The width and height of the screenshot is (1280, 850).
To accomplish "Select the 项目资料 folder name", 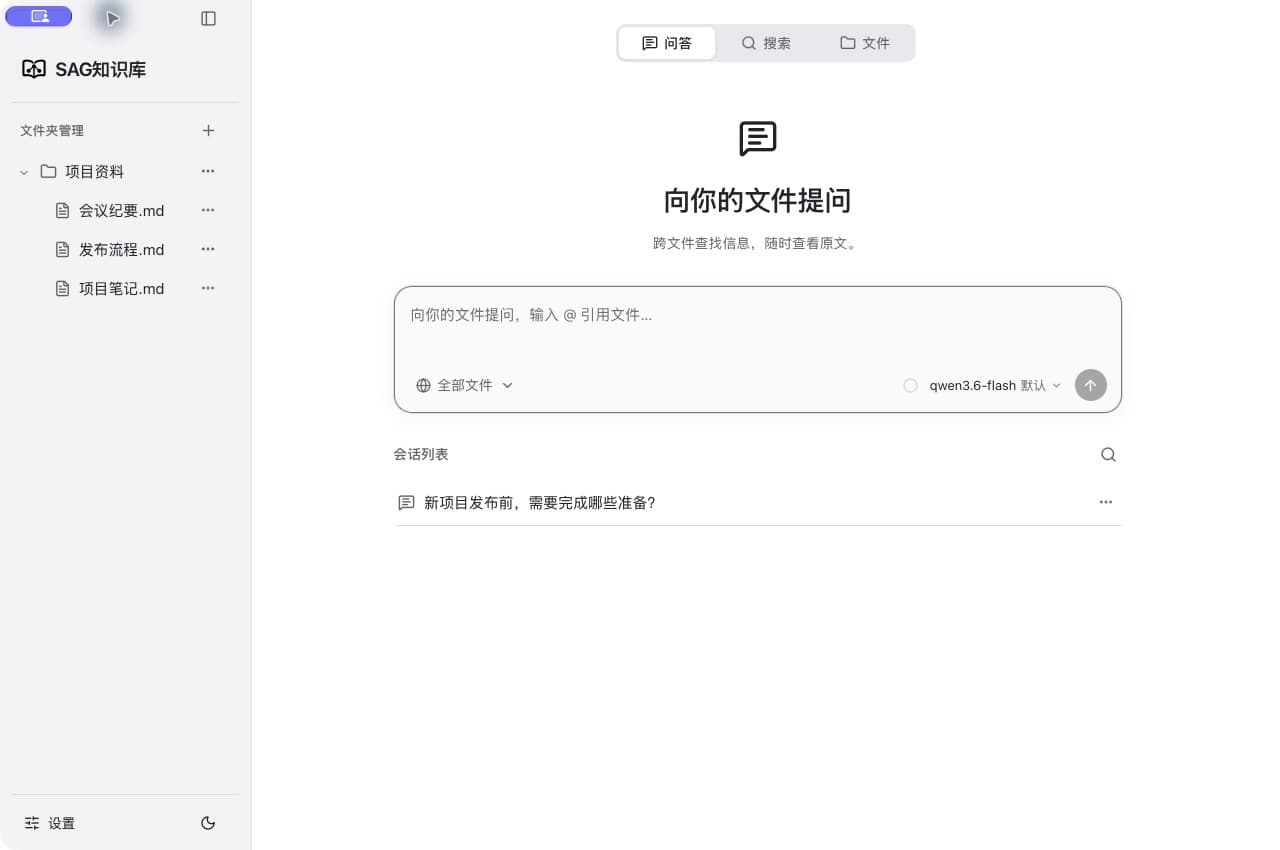I will (95, 171).
